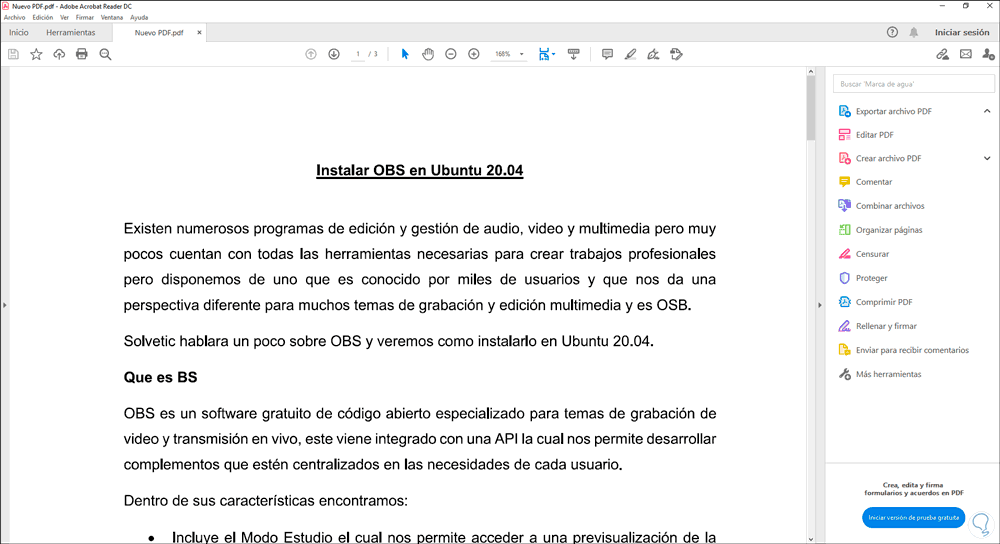Image resolution: width=1000 pixels, height=544 pixels.
Task: Open the Ventana menu
Action: tap(112, 18)
